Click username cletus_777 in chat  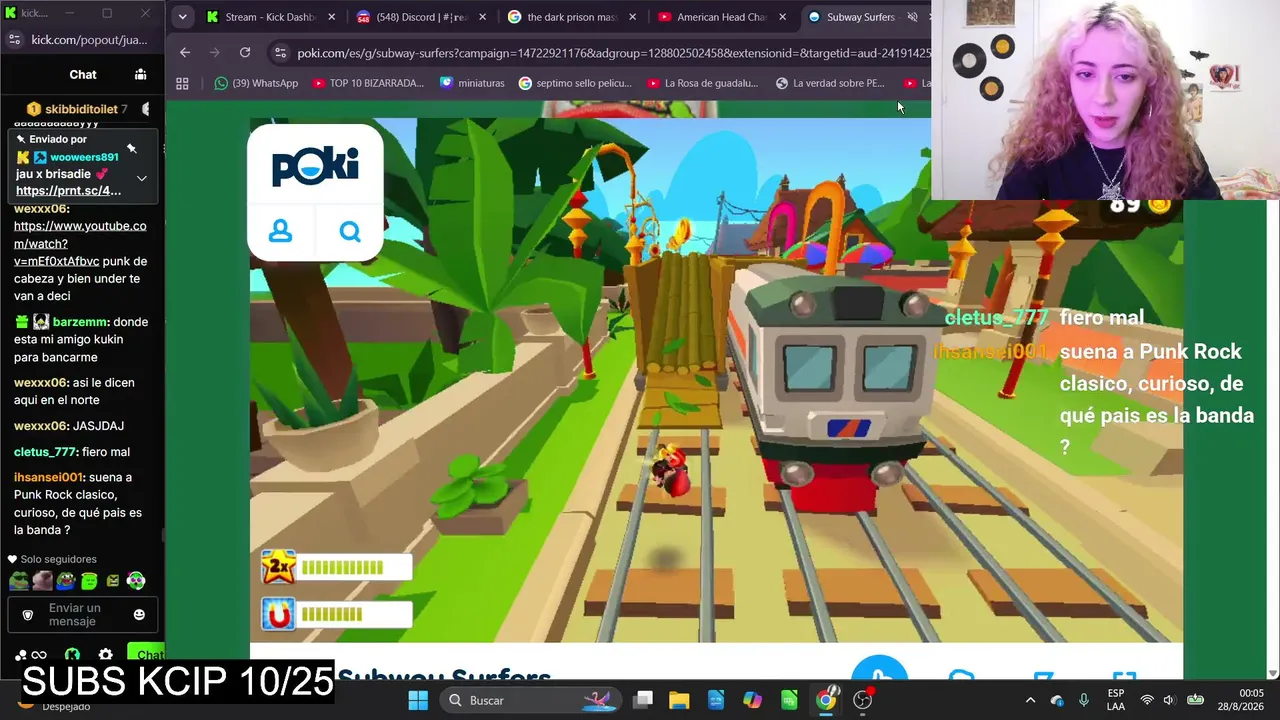(45, 452)
